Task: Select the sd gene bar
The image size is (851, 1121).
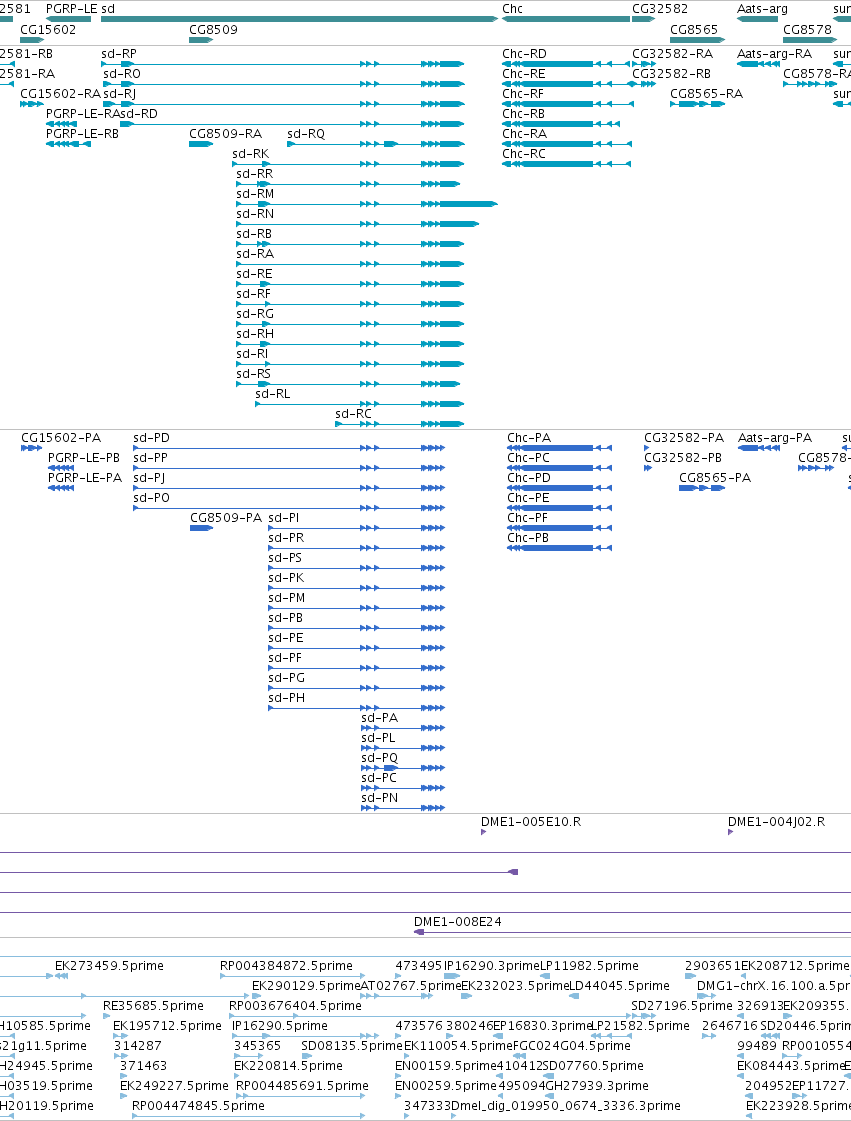Action: 299,19
